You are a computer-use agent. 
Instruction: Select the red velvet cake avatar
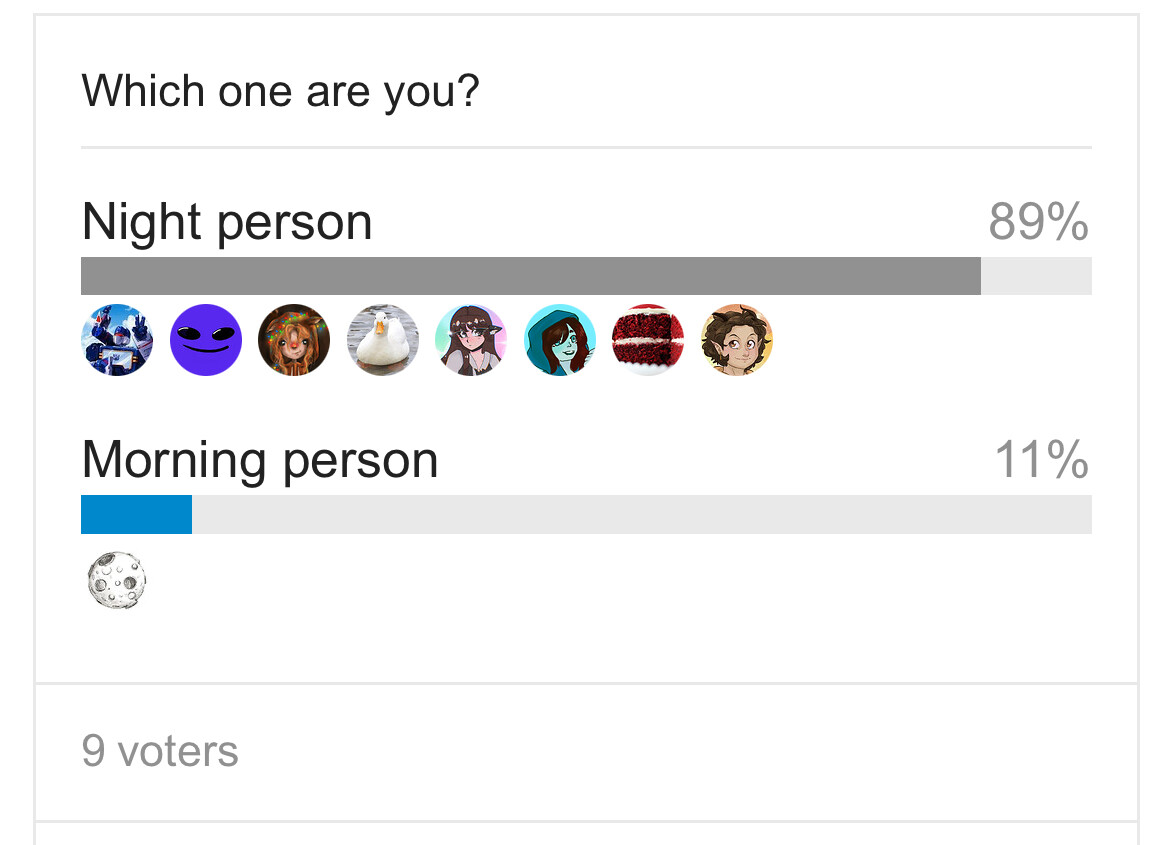(x=648, y=340)
